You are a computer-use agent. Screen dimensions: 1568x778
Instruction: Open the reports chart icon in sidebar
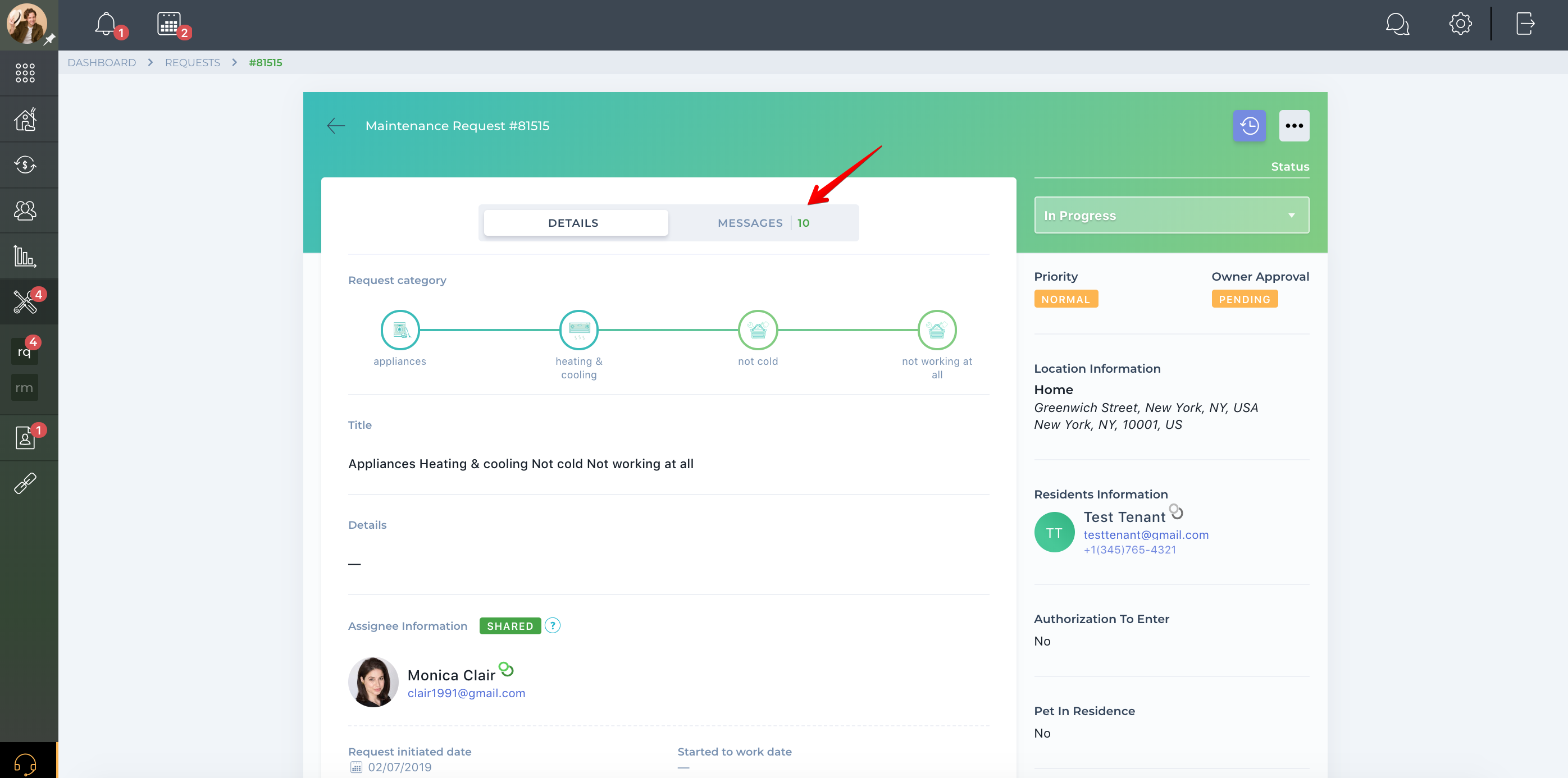(x=25, y=256)
